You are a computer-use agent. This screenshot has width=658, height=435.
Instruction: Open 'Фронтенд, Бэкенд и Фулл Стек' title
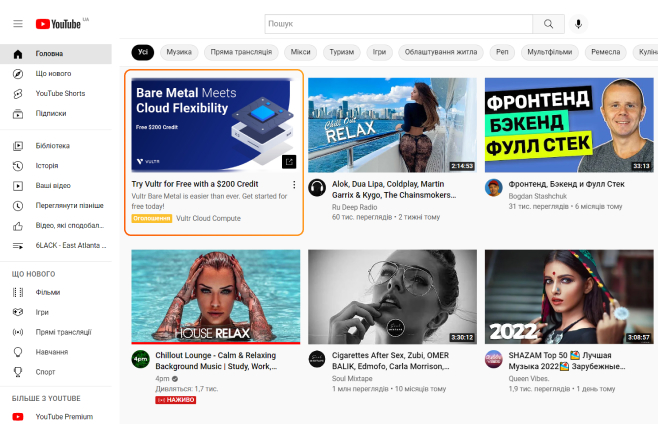tap(567, 184)
